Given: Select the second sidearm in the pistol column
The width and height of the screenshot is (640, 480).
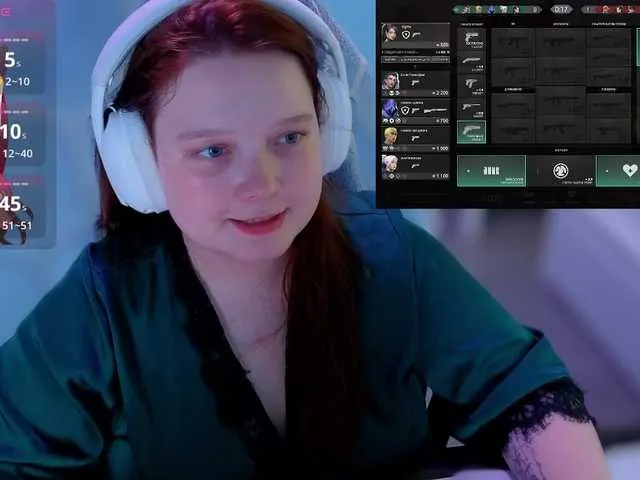Looking at the screenshot, I should 472,62.
